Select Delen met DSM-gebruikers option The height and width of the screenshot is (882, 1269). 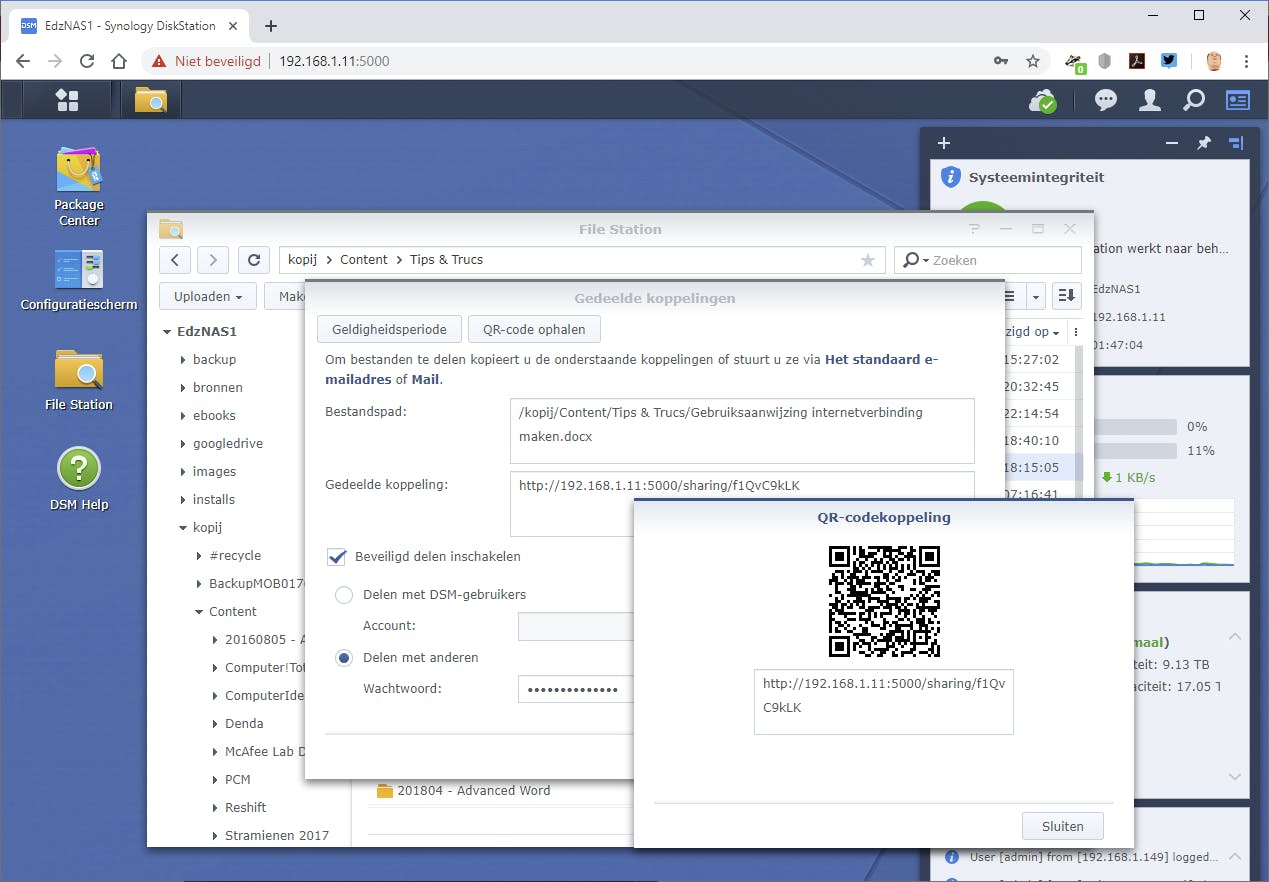(344, 595)
